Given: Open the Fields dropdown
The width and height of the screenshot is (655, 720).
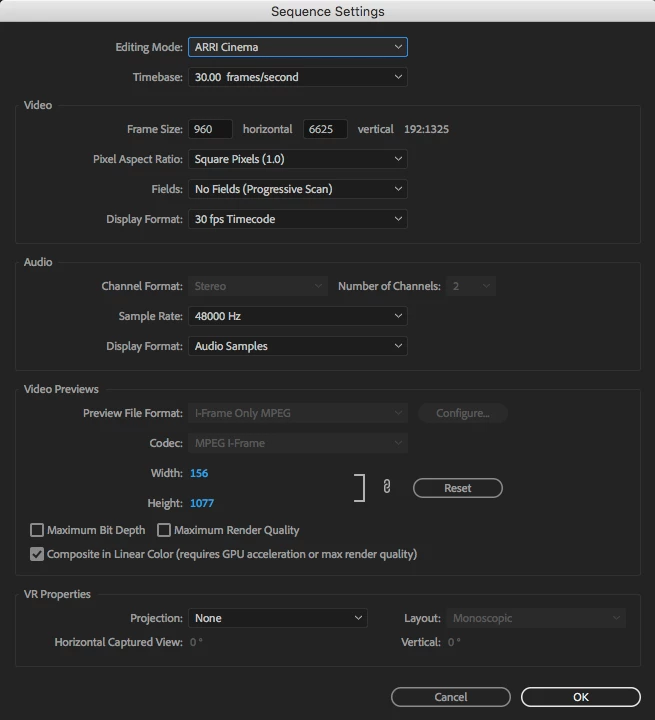Looking at the screenshot, I should click(x=298, y=189).
